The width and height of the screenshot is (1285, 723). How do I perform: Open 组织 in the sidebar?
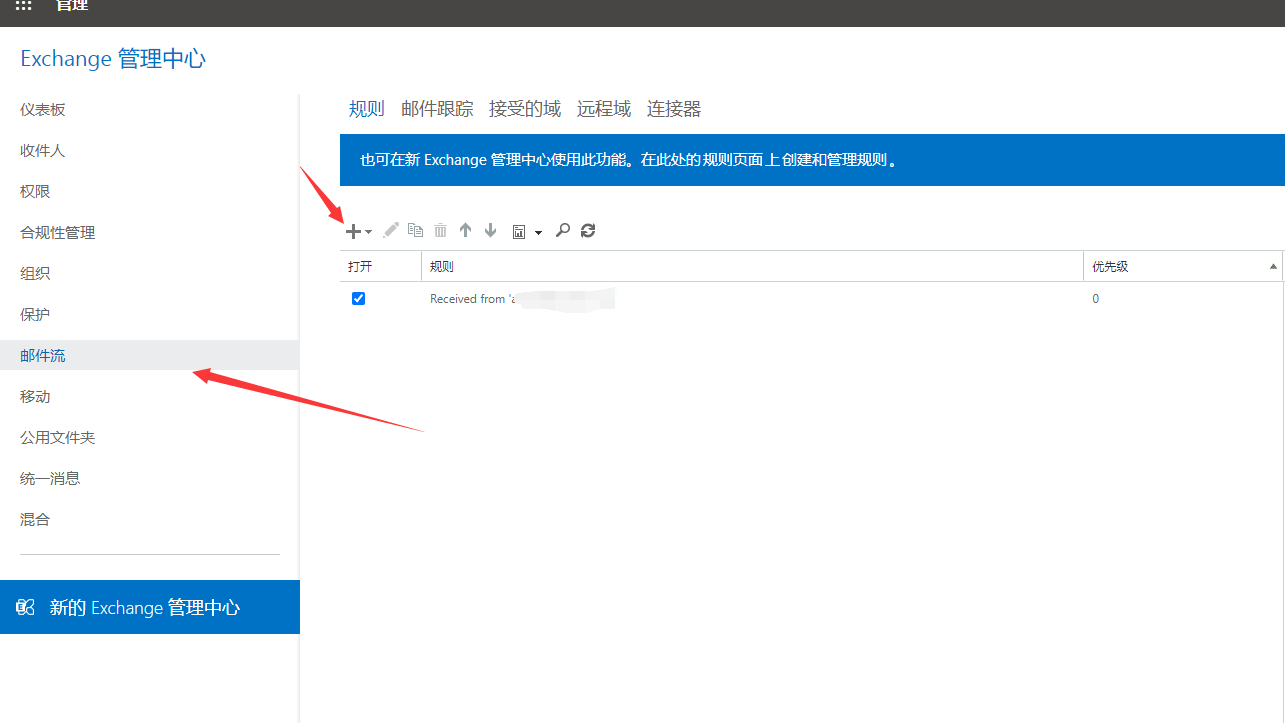pos(35,273)
